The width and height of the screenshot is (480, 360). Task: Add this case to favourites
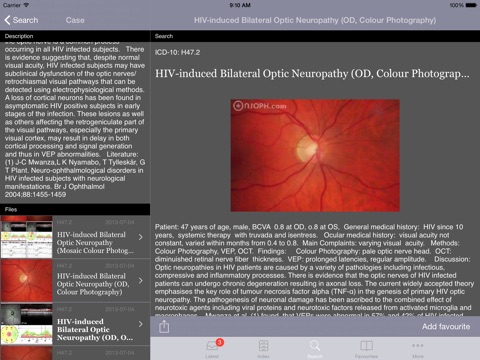pyautogui.click(x=446, y=326)
